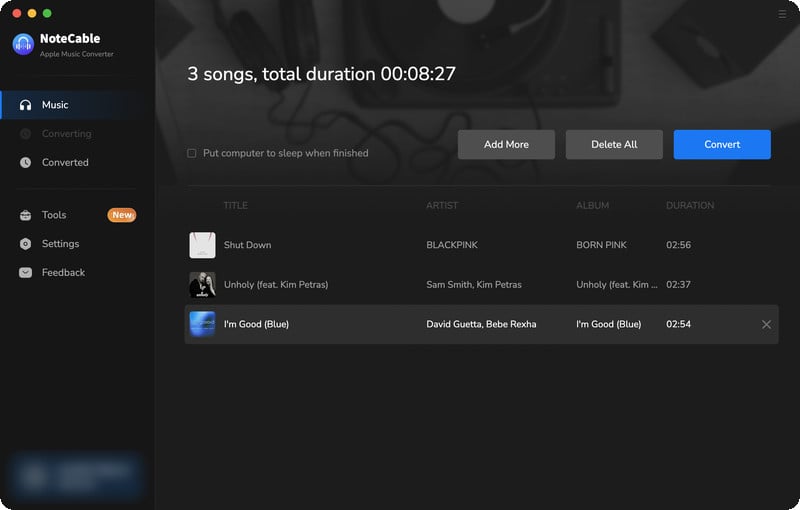This screenshot has height=510, width=800.
Task: Click the blurred account panel in sidebar
Action: 76,476
